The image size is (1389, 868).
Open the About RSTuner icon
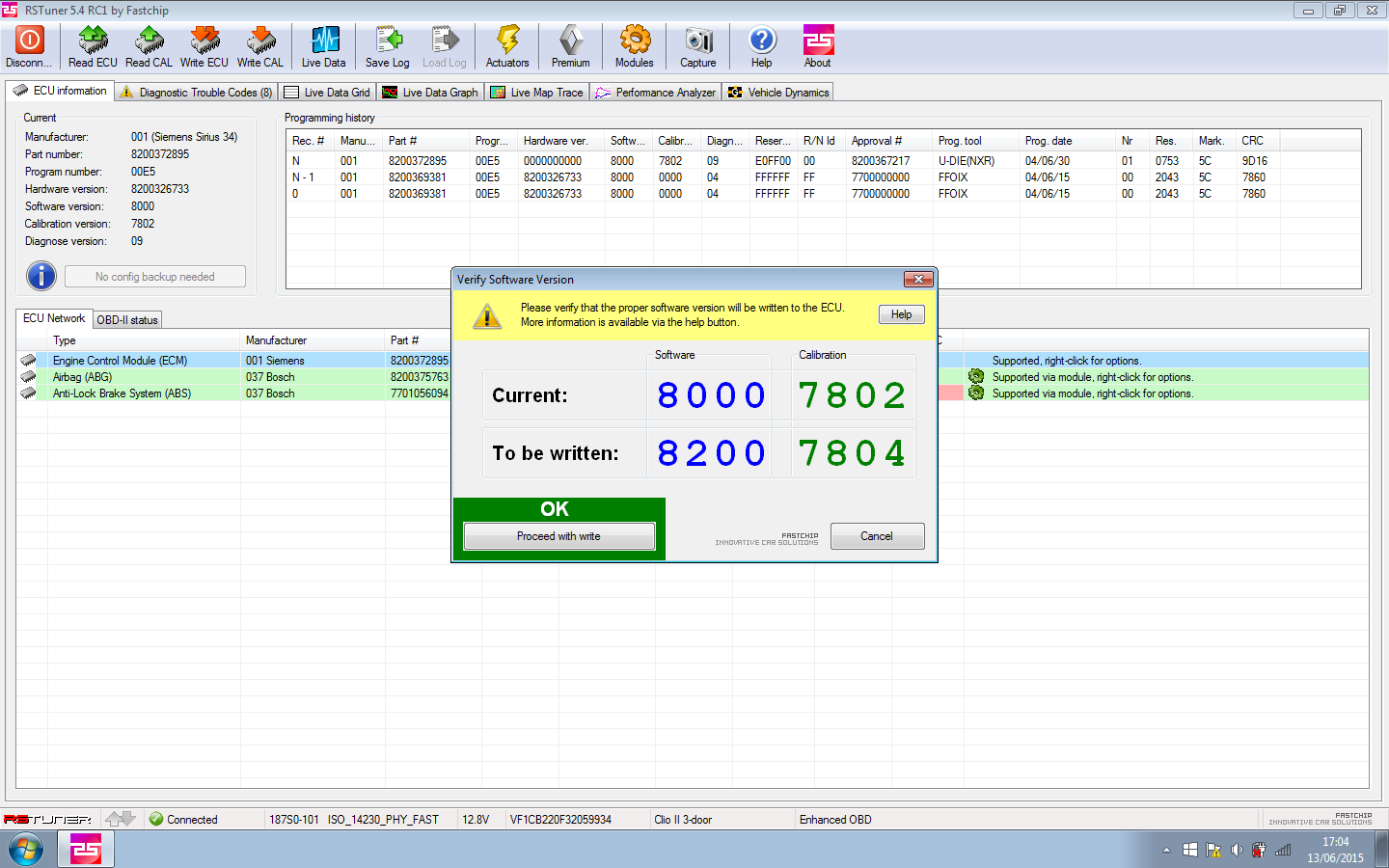point(818,41)
